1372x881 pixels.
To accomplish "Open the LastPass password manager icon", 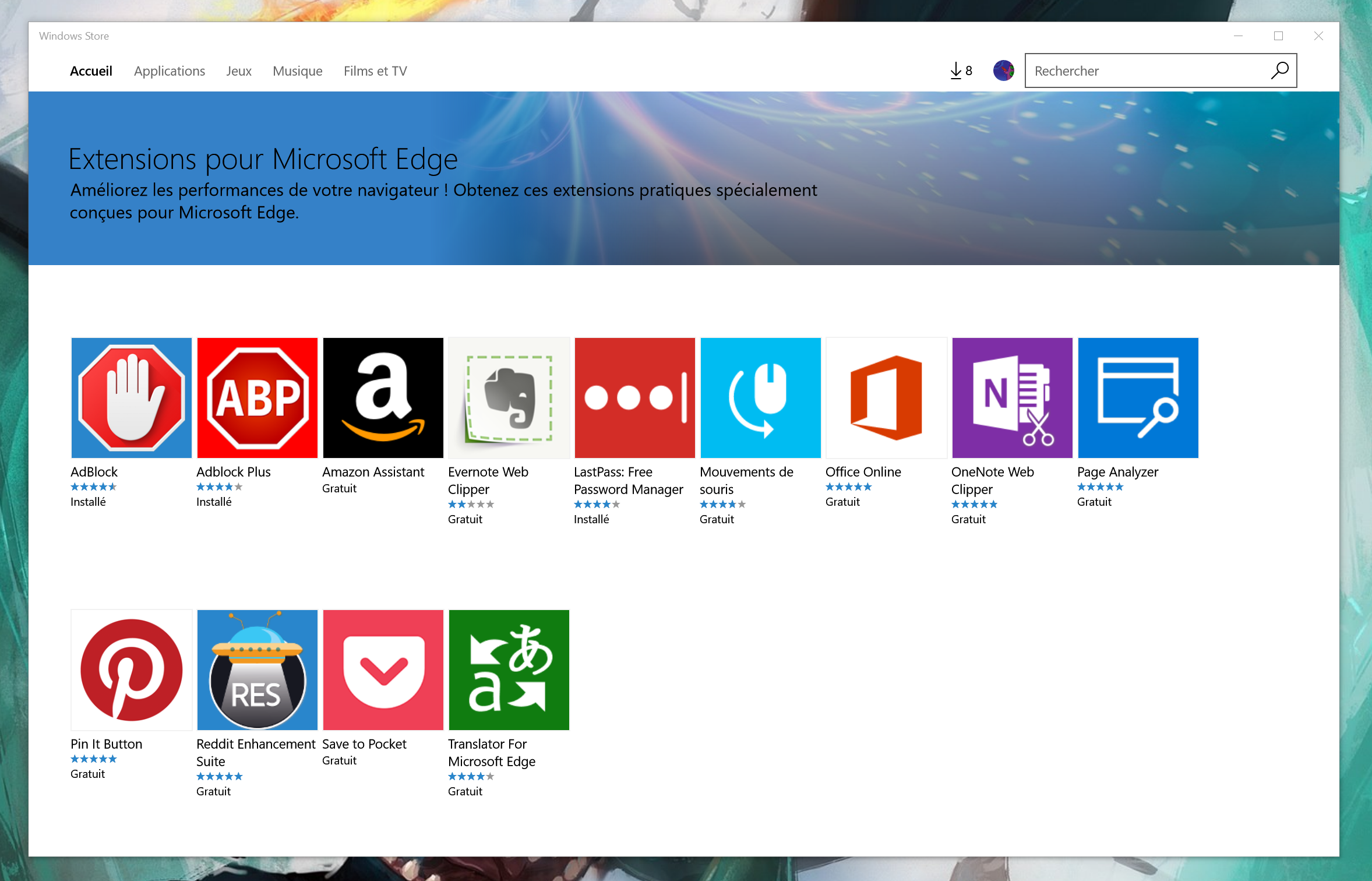I will 635,398.
